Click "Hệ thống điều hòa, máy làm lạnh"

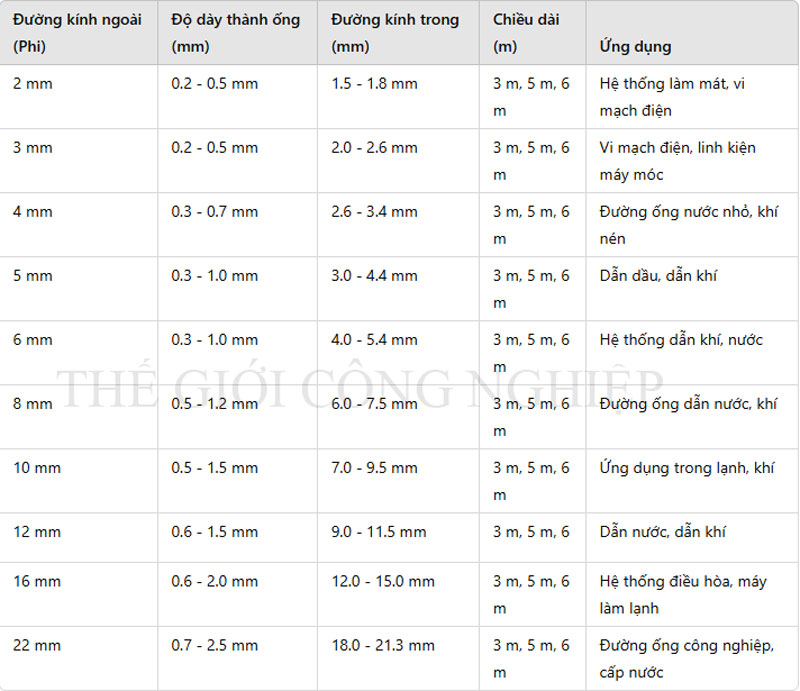[x=683, y=594]
